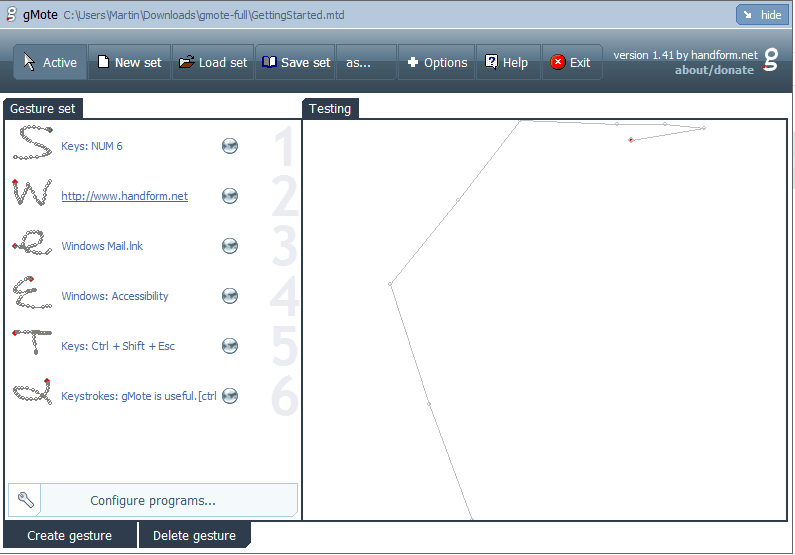The height and width of the screenshot is (555, 795).
Task: Click the 'as...' save-as button
Action: pyautogui.click(x=358, y=62)
